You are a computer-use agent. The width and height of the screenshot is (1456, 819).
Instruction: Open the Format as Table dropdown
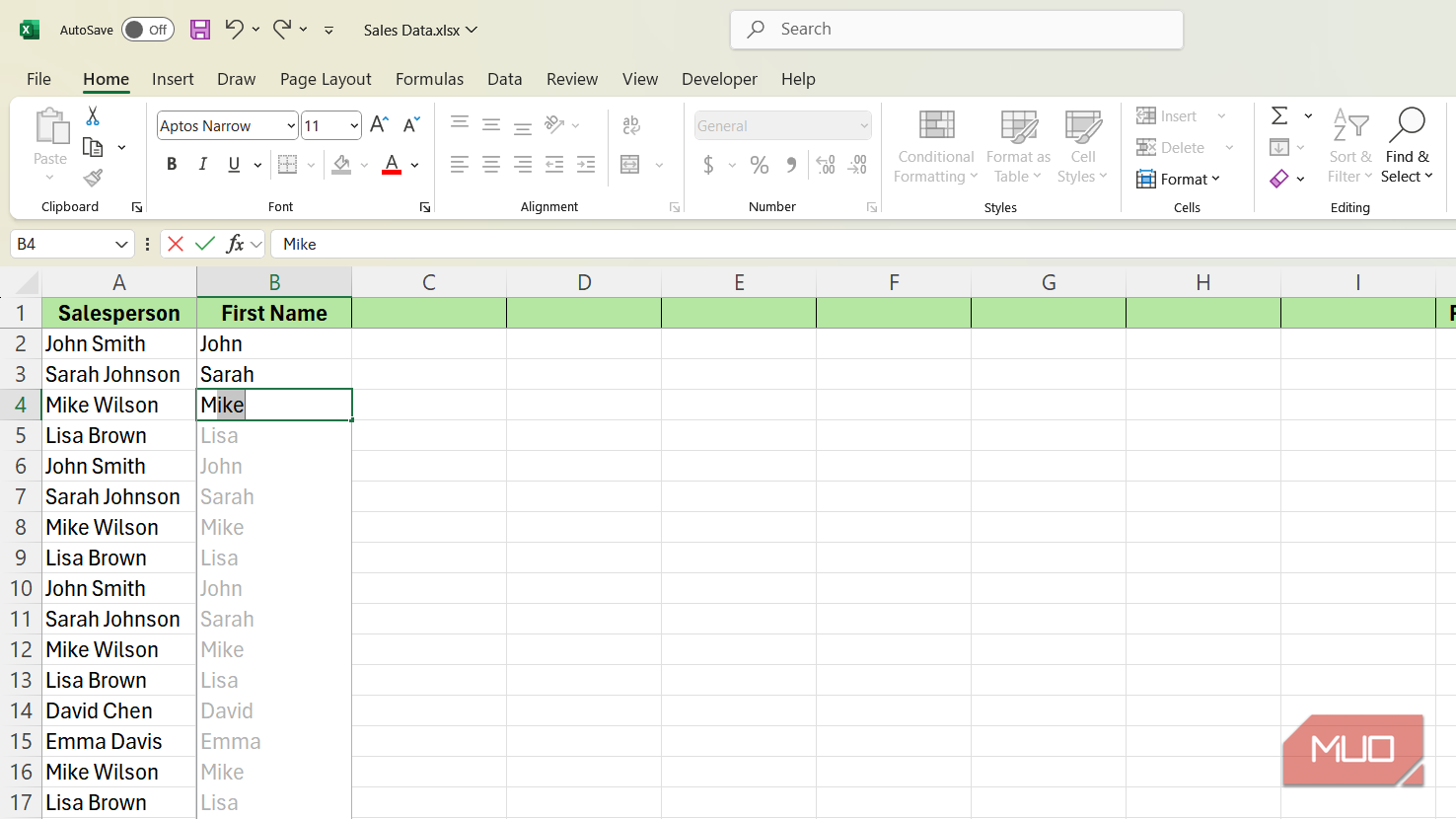(1018, 146)
